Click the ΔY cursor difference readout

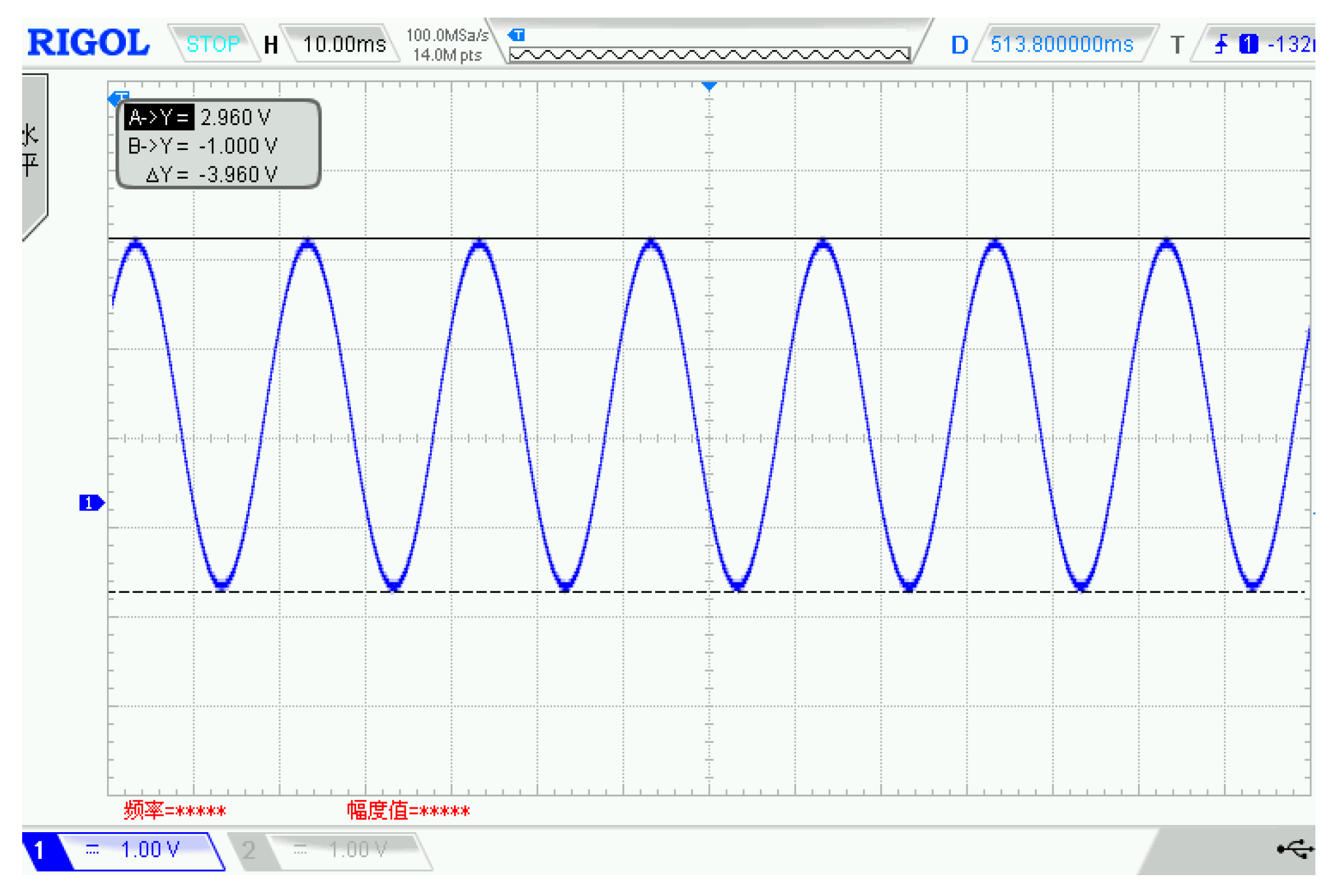[x=211, y=175]
